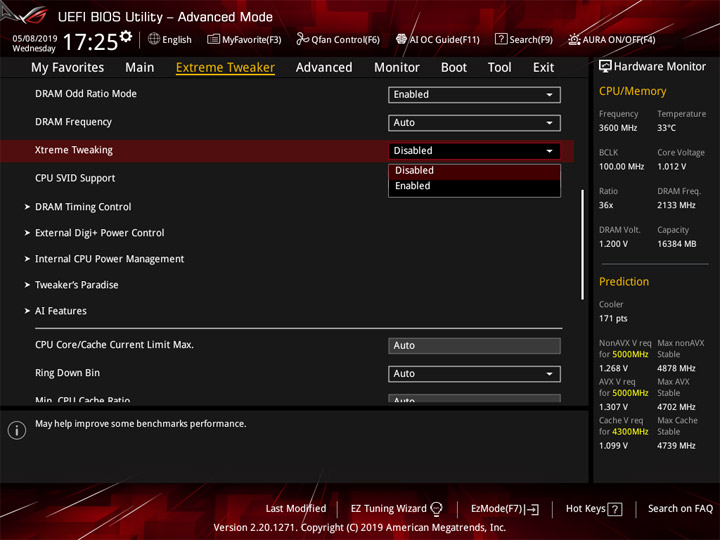Open DRAM Odd Ratio Mode dropdown
The image size is (720, 540).
pyautogui.click(x=474, y=95)
